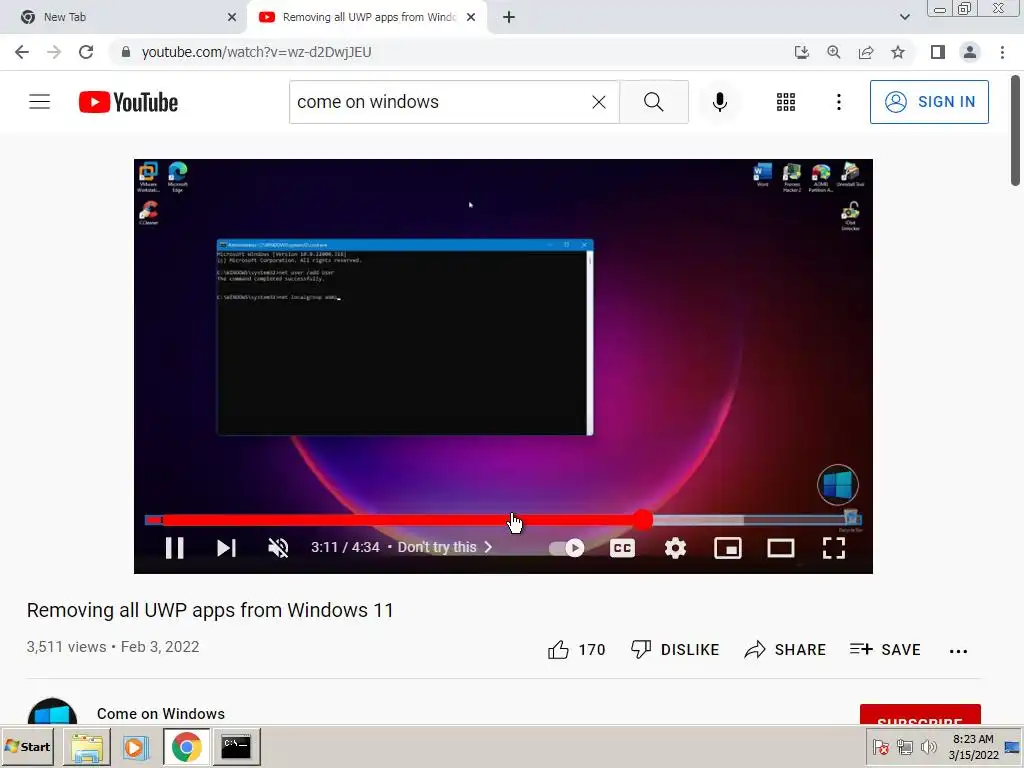The image size is (1024, 768).
Task: Click the page vertical scrollbar
Action: click(x=1015, y=131)
